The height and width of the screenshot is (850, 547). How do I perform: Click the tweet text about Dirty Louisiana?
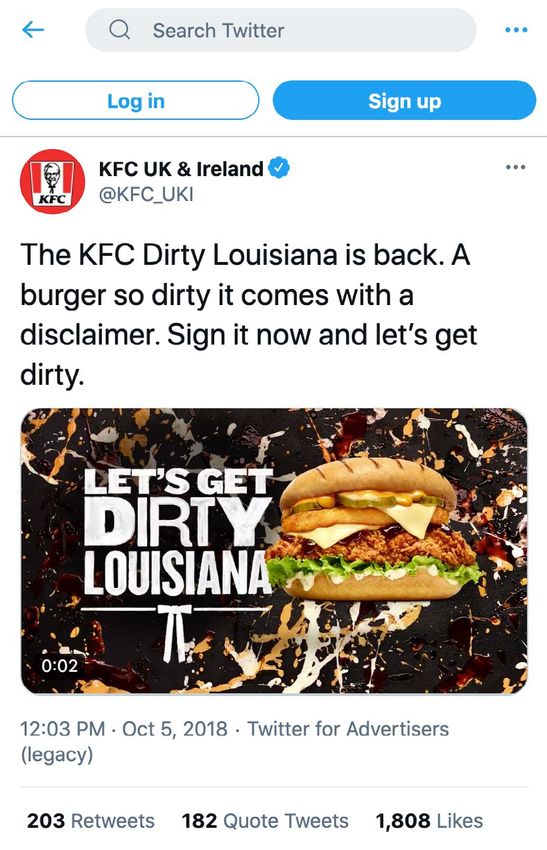pyautogui.click(x=249, y=314)
